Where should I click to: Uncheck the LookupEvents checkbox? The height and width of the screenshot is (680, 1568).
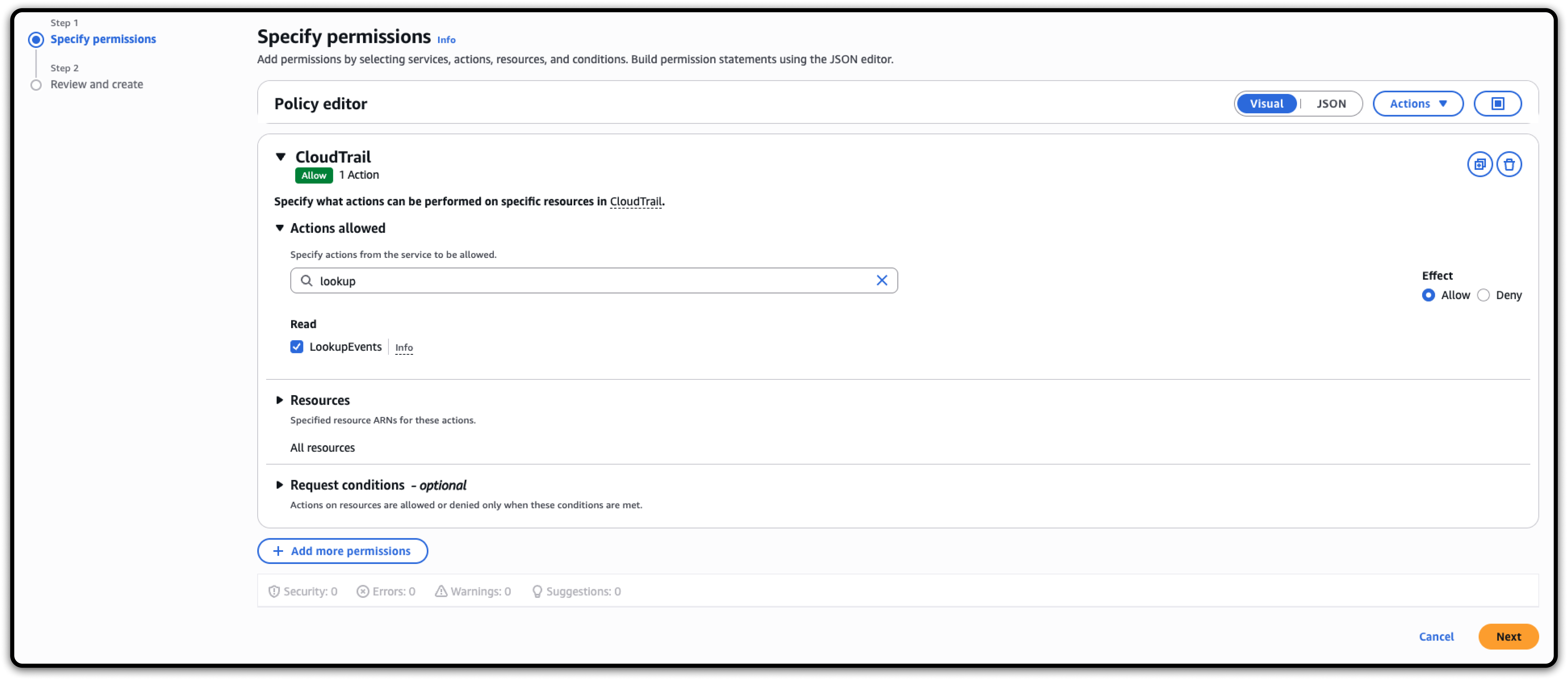click(x=297, y=347)
